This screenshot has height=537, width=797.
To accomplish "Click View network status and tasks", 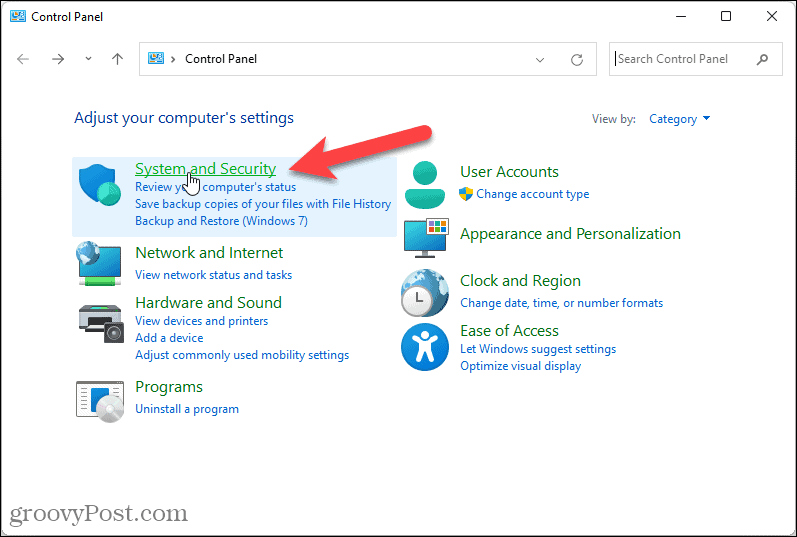I will (213, 275).
